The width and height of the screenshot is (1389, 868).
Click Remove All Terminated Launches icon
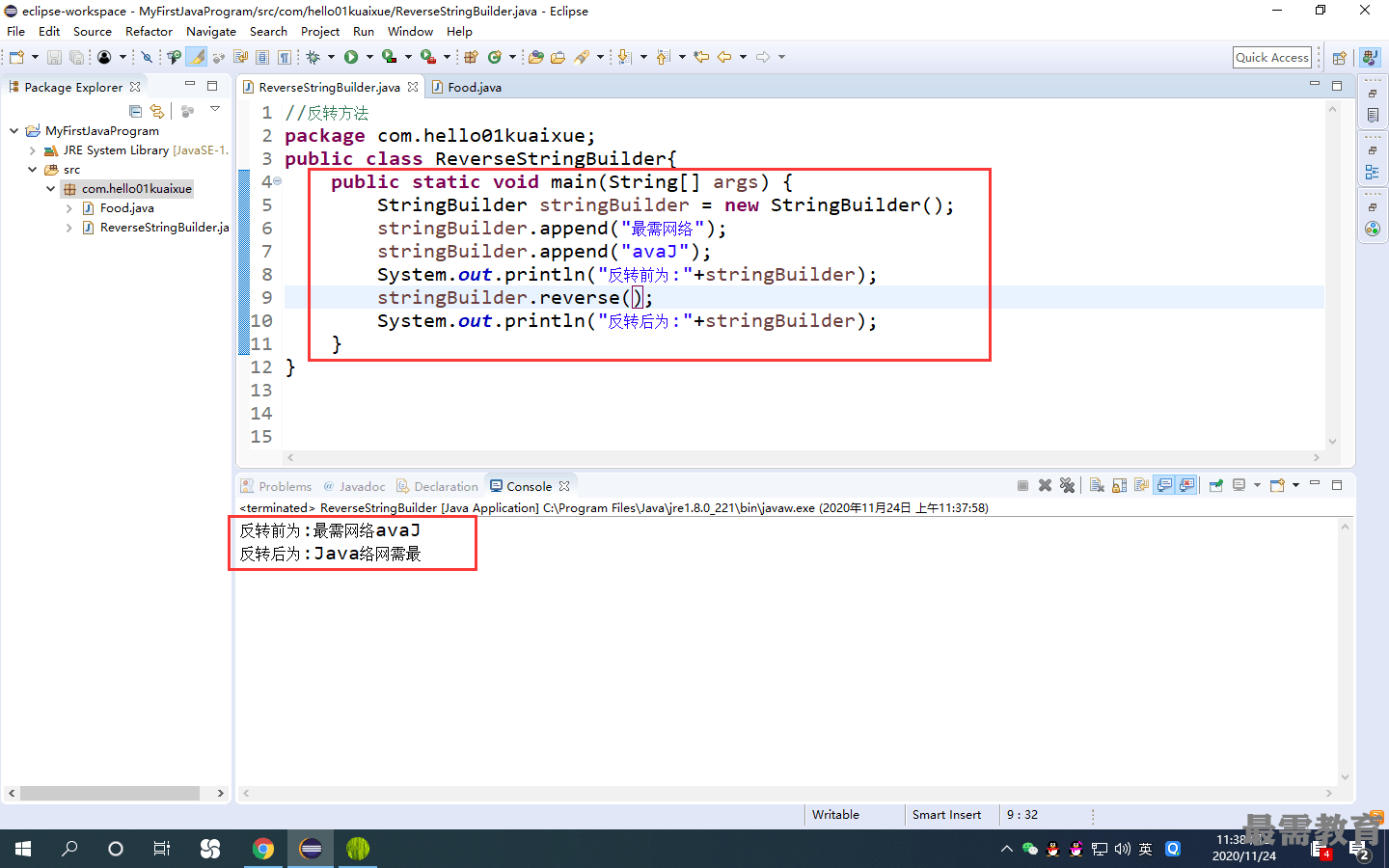click(1067, 485)
